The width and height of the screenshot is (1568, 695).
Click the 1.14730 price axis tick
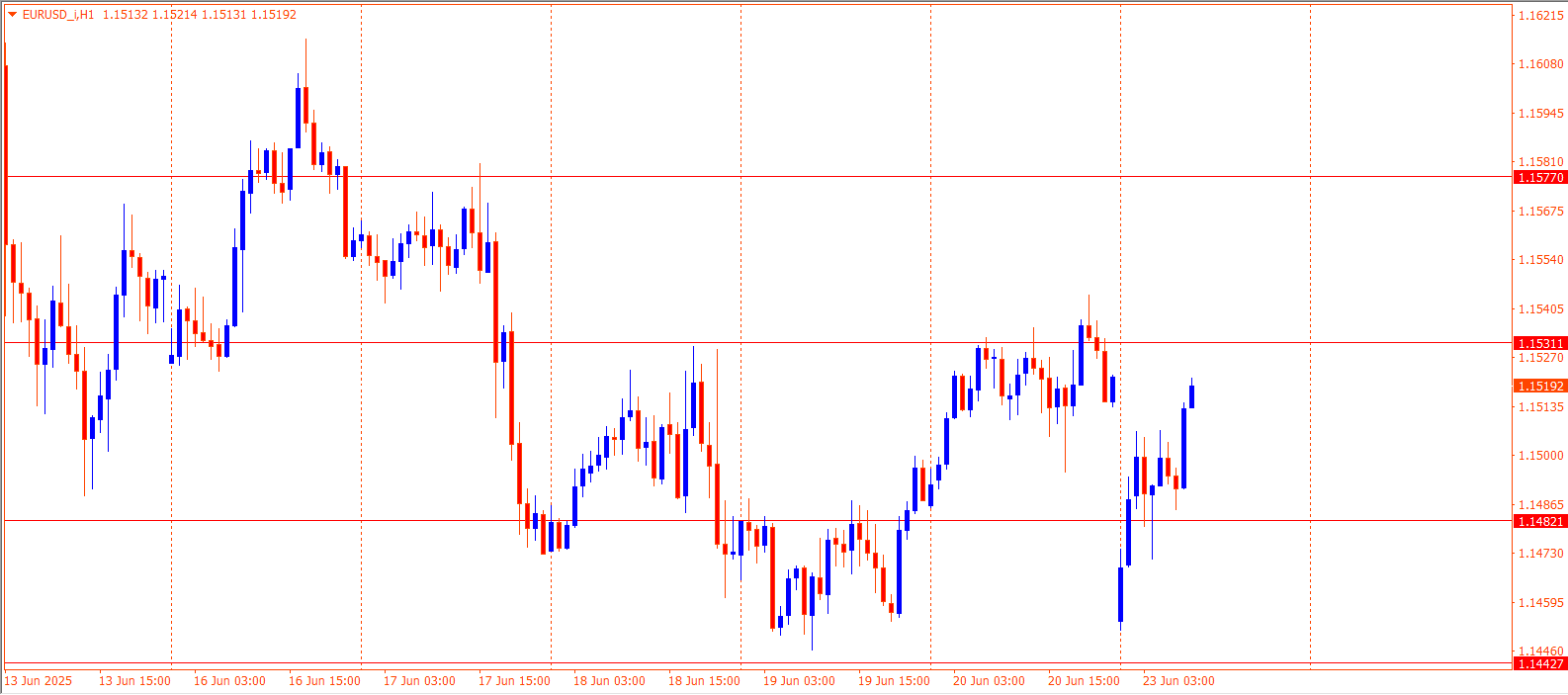coord(1541,554)
